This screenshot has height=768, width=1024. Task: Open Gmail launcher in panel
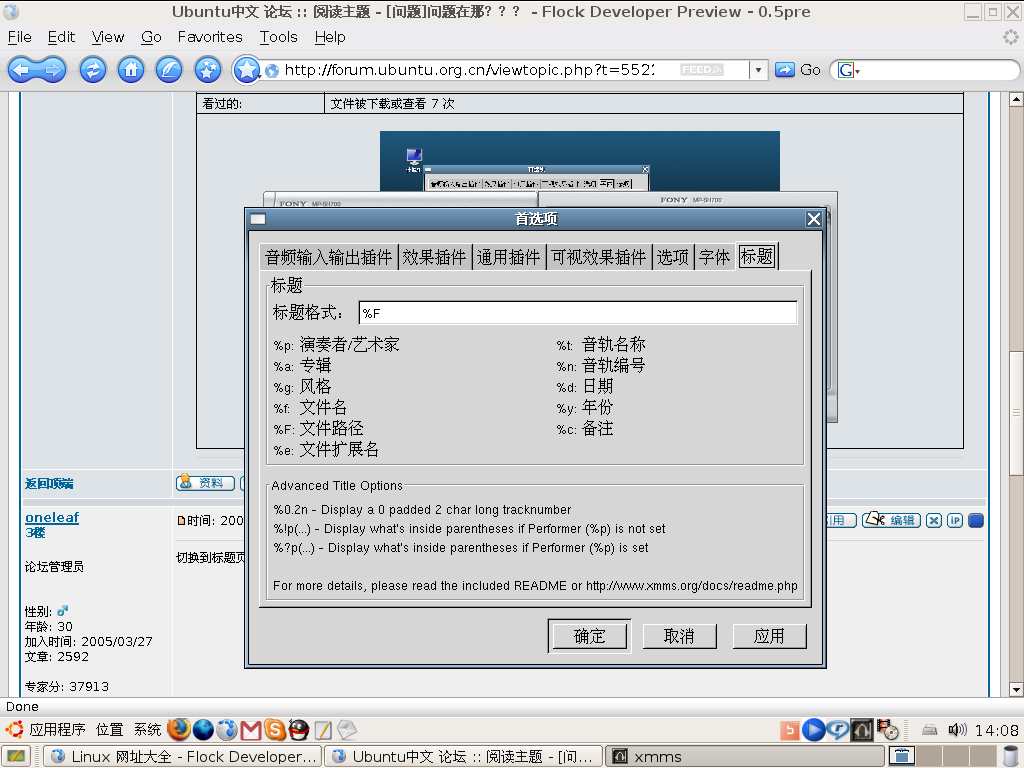pos(251,729)
